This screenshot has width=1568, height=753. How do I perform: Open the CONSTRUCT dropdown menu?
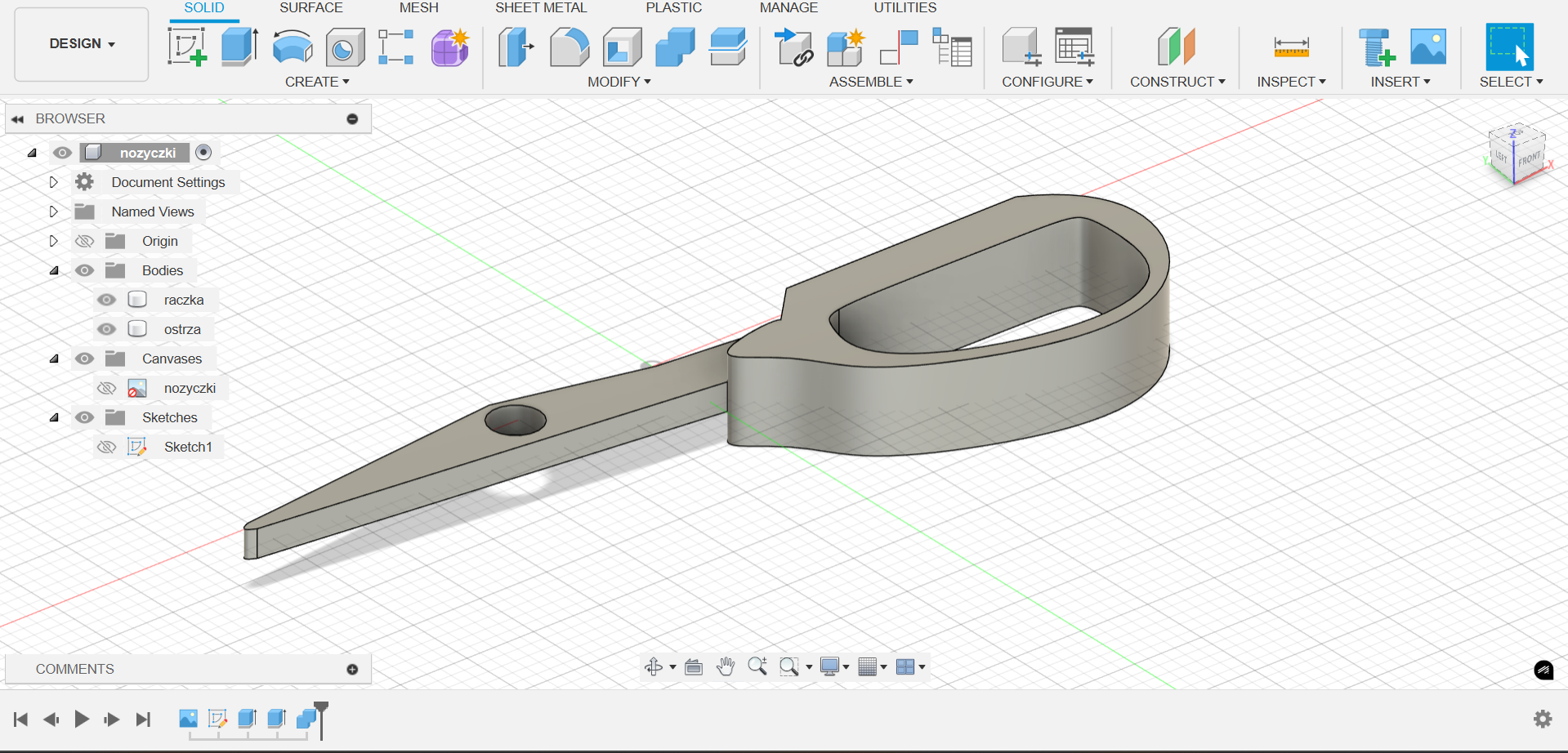point(1177,82)
